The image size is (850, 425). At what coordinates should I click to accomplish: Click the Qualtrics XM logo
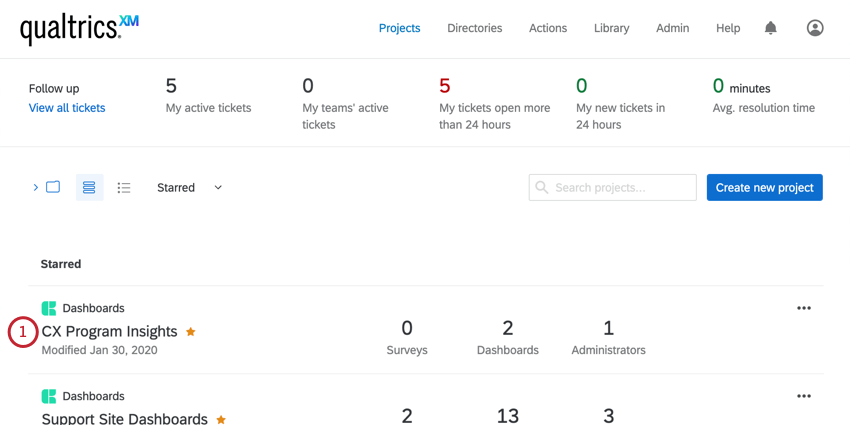[x=79, y=29]
